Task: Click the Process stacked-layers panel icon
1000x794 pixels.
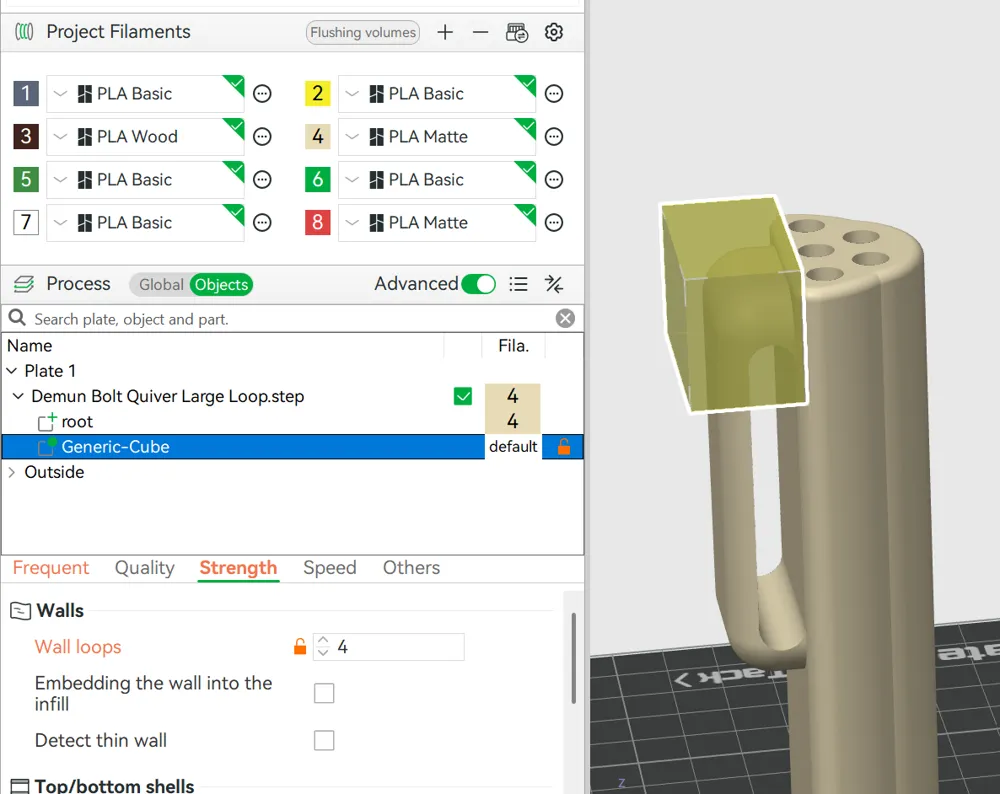Action: click(x=22, y=284)
